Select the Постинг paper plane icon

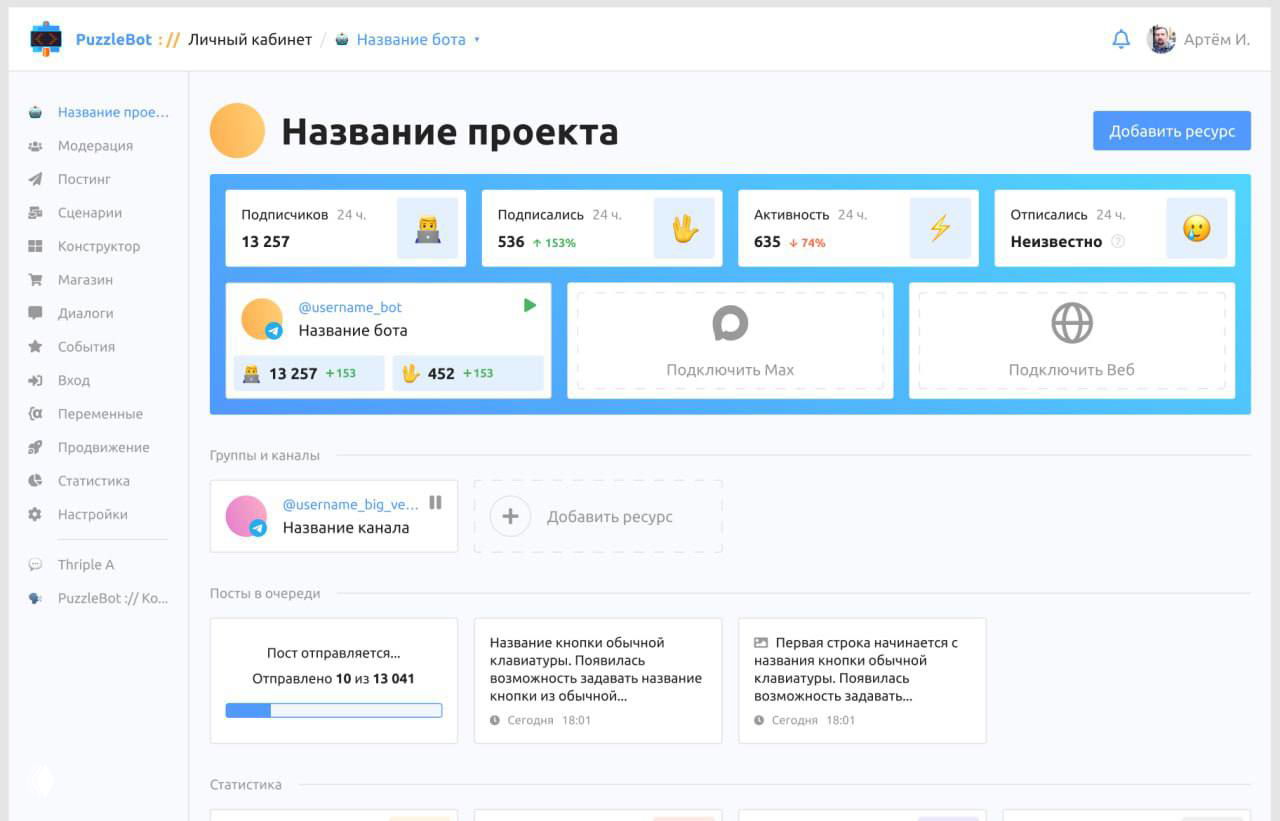pos(35,179)
